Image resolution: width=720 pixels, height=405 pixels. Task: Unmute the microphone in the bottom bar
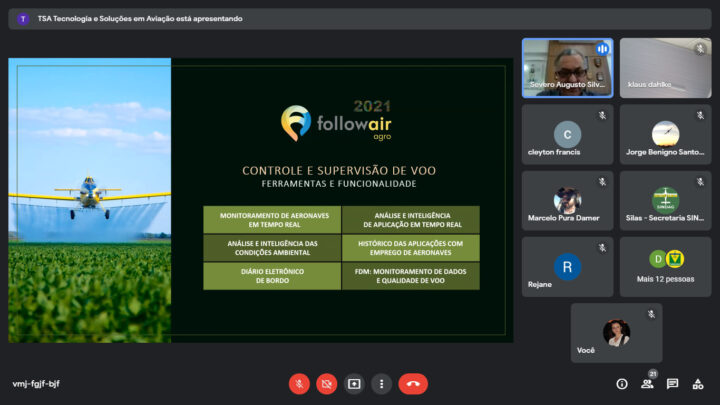pos(299,383)
